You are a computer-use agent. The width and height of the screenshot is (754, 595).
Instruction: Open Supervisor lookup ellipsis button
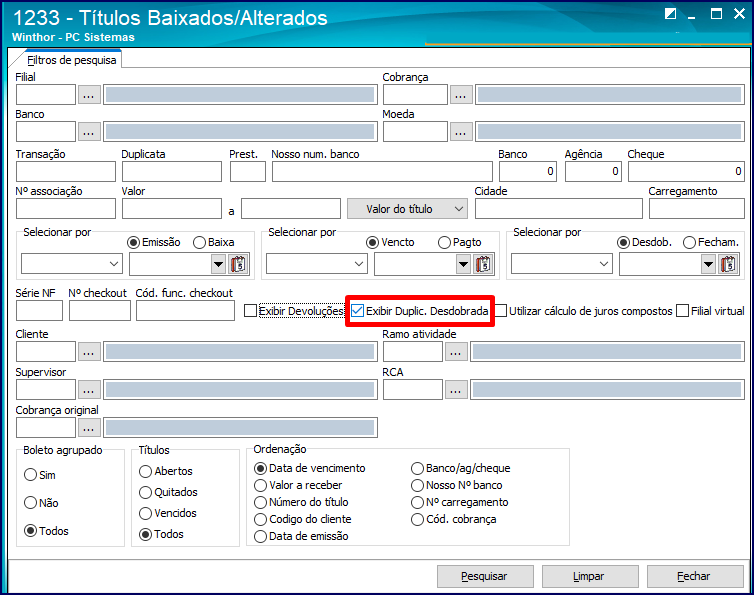point(88,390)
